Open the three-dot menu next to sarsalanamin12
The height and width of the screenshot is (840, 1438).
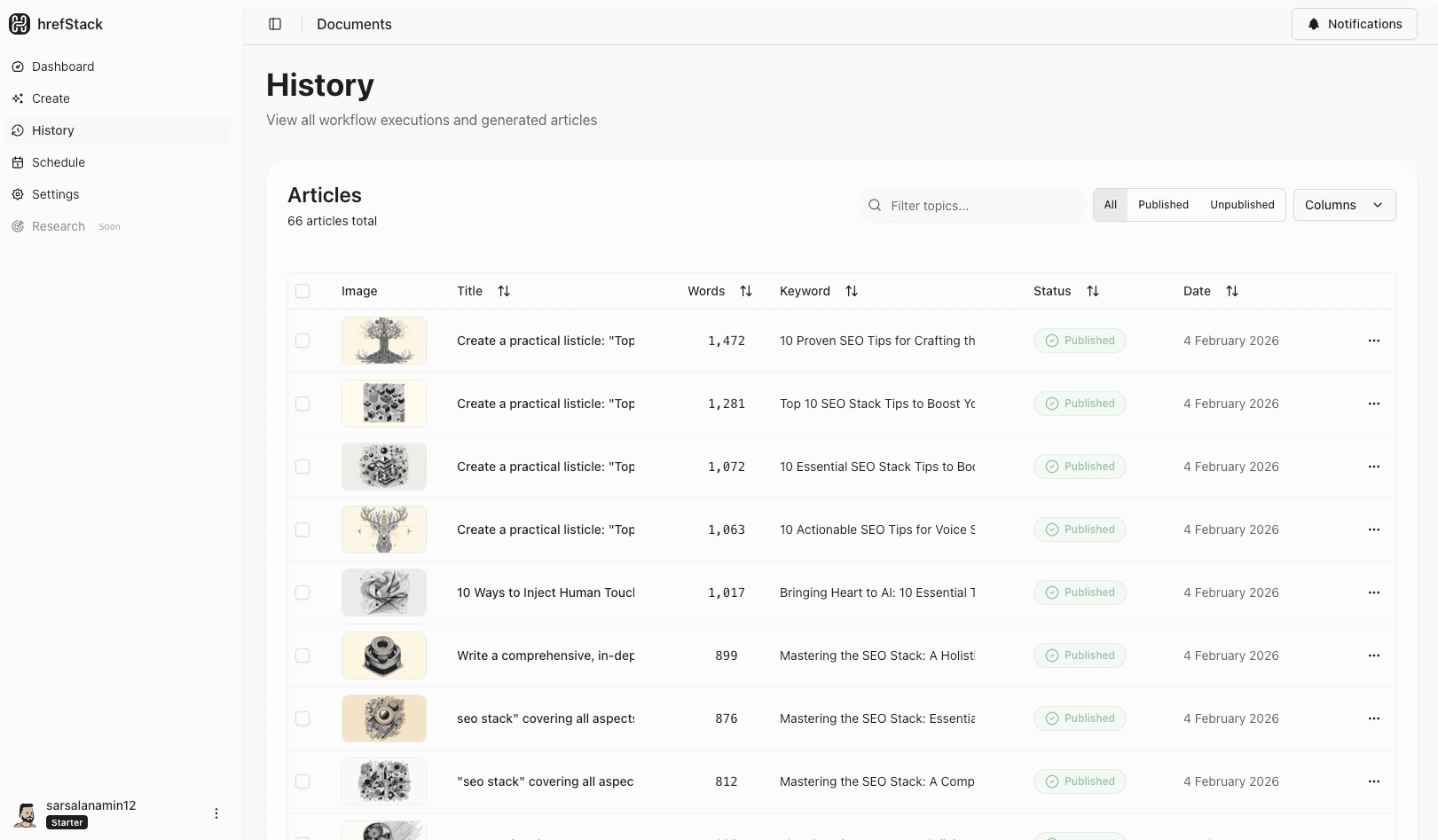coord(216,813)
